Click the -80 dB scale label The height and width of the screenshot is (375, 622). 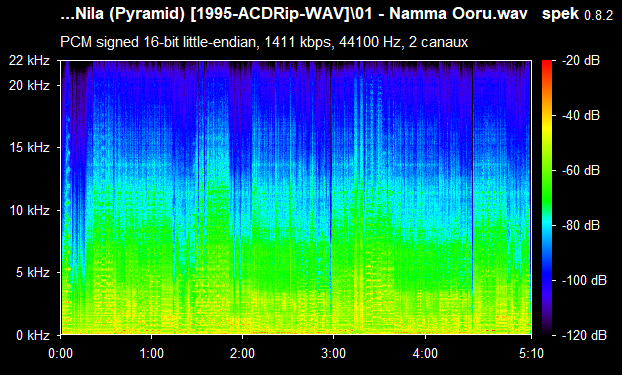[581, 225]
